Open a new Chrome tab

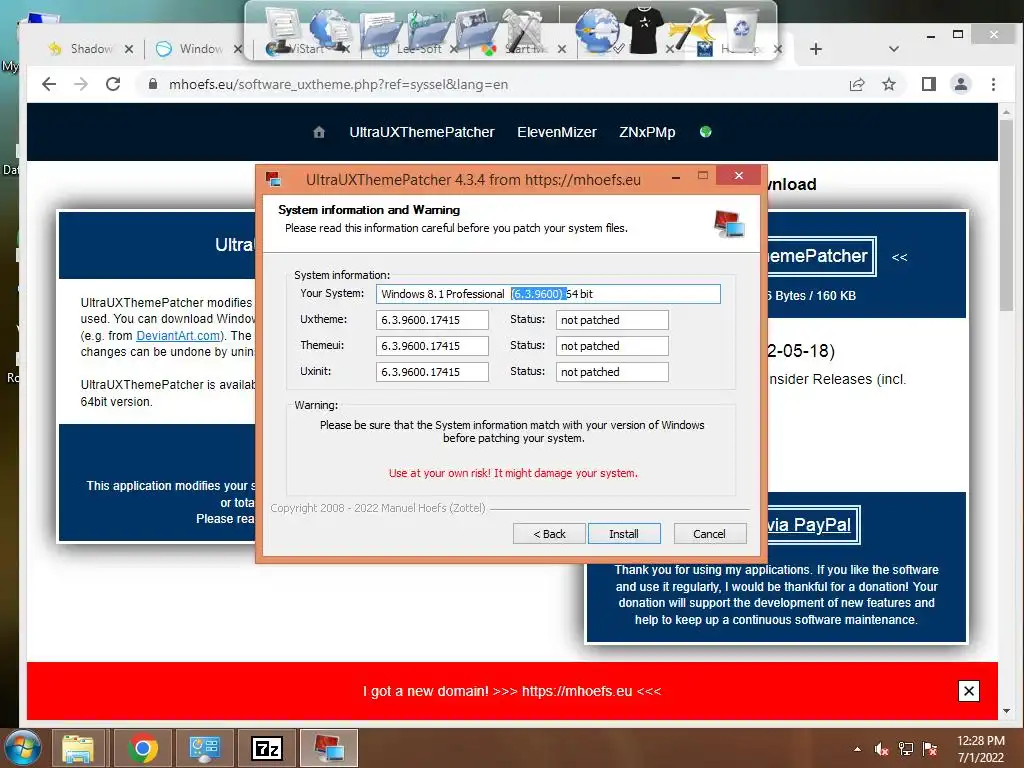(x=816, y=49)
